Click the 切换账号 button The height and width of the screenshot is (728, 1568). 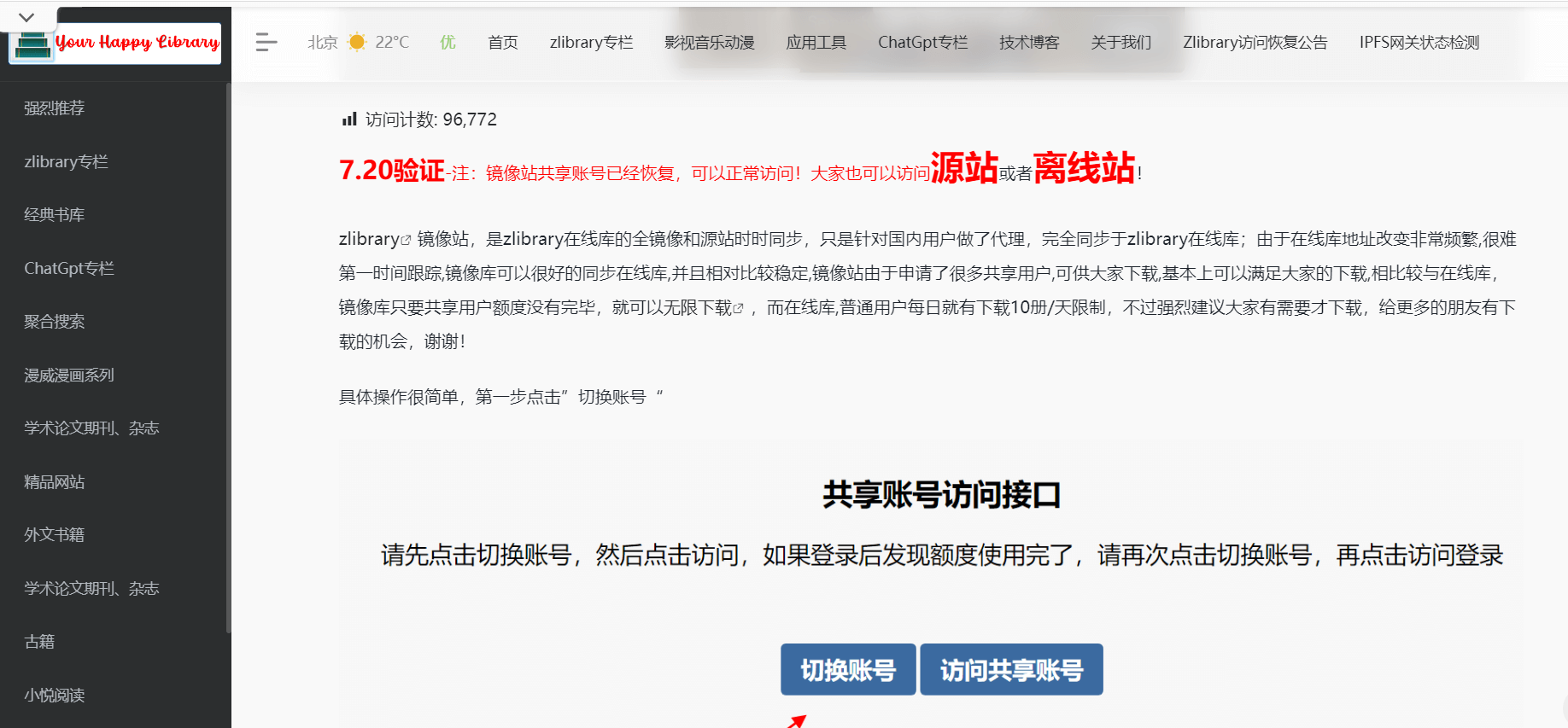point(847,670)
